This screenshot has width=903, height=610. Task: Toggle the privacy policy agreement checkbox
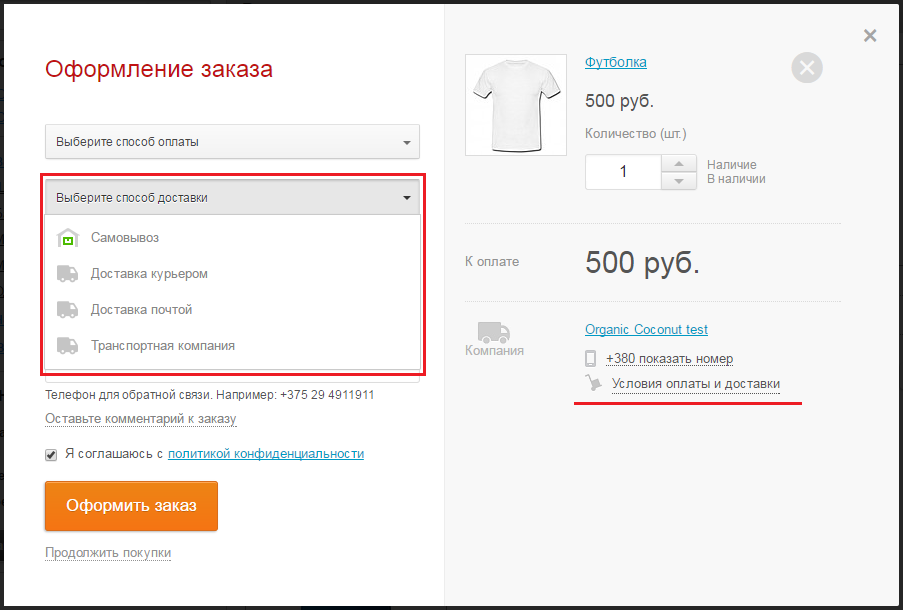[51, 455]
